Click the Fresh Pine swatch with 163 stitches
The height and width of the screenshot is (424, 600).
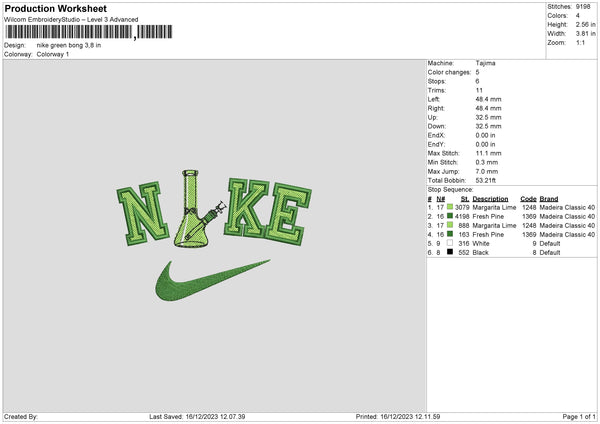coord(450,234)
